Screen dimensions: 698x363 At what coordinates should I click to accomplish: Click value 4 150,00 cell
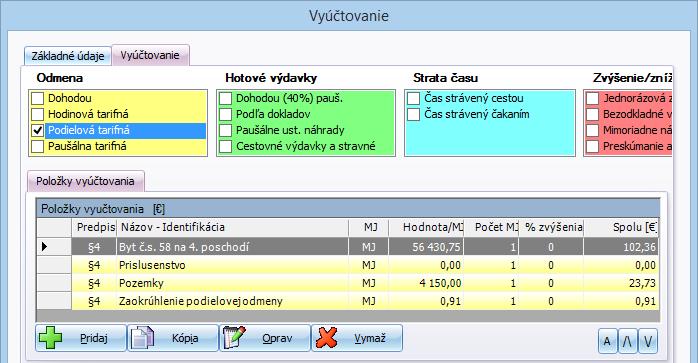point(426,283)
